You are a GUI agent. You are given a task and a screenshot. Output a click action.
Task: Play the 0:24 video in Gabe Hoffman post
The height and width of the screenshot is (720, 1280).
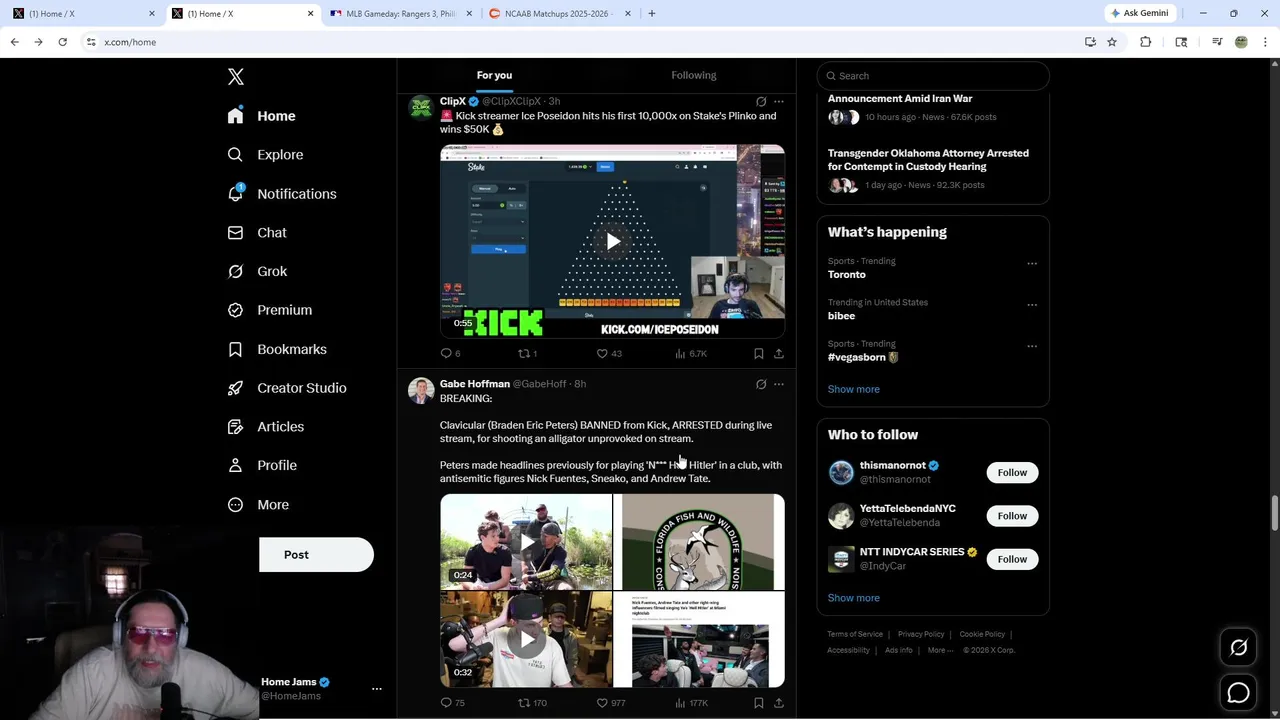pos(526,542)
